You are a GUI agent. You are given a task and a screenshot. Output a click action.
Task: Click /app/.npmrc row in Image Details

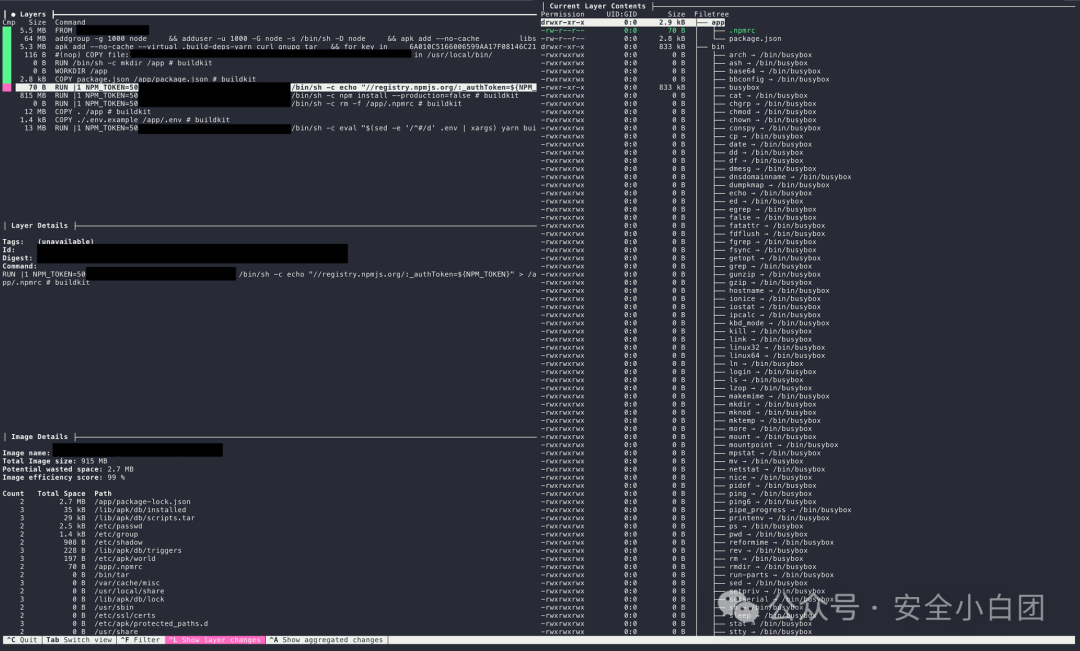(81, 566)
